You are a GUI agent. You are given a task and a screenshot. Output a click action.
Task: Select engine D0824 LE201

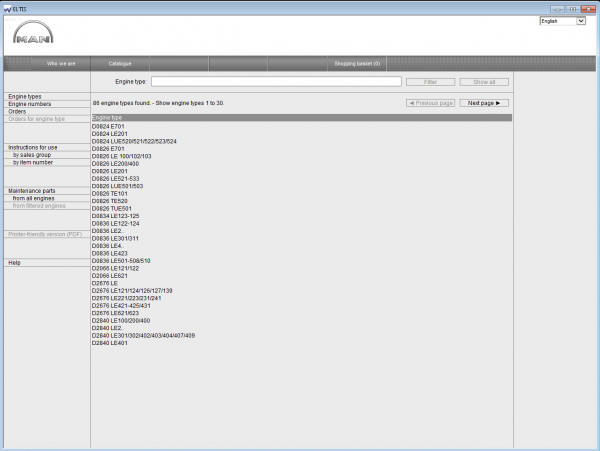click(110, 134)
